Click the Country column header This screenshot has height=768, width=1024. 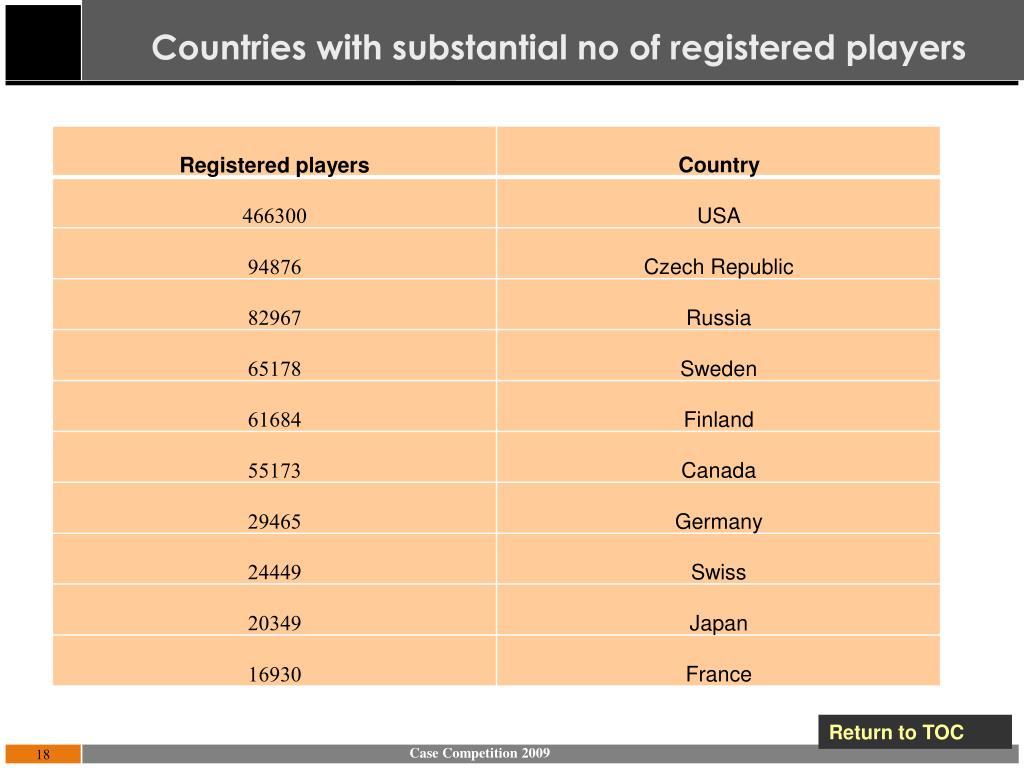click(x=718, y=165)
